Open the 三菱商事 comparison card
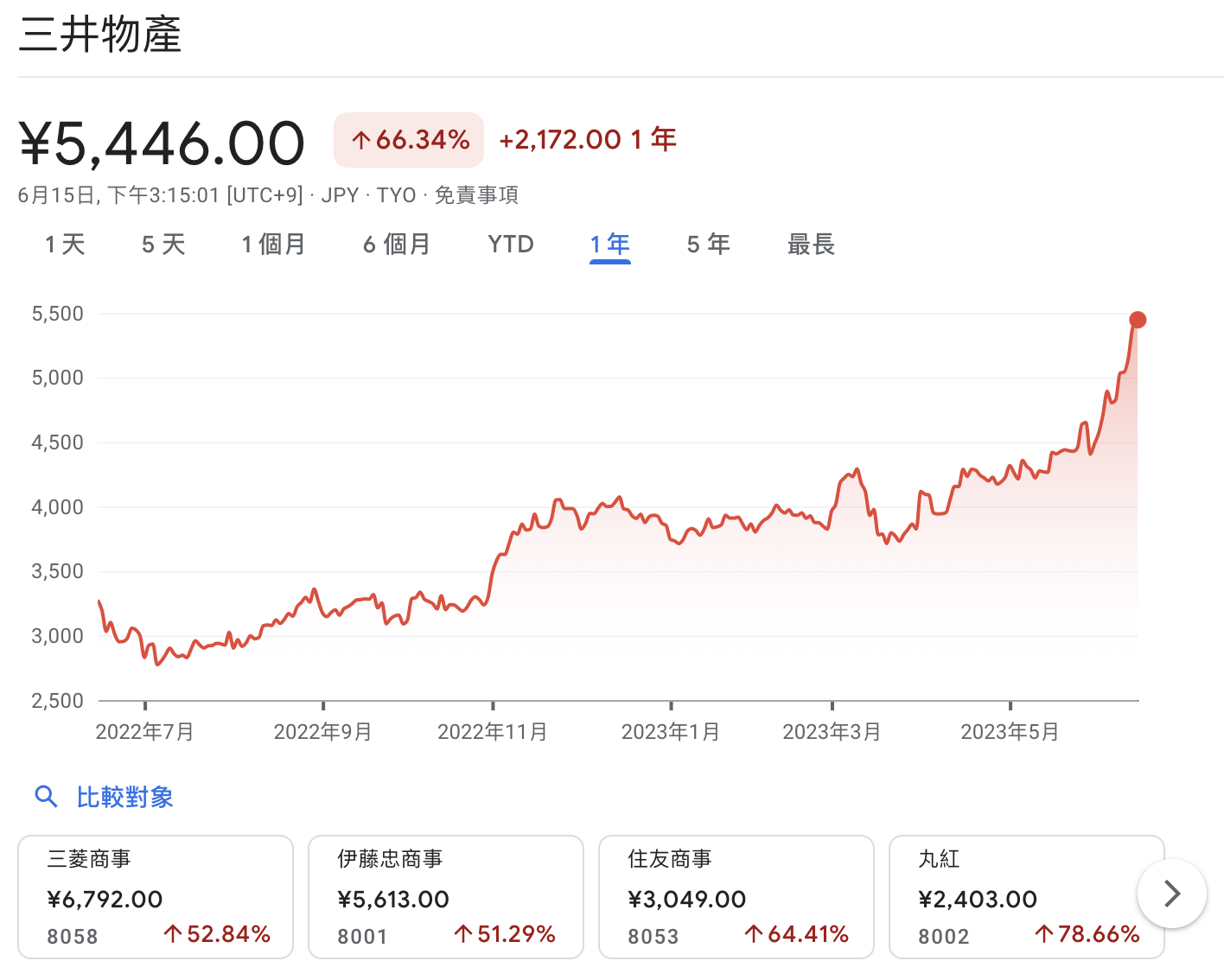 coord(156,897)
